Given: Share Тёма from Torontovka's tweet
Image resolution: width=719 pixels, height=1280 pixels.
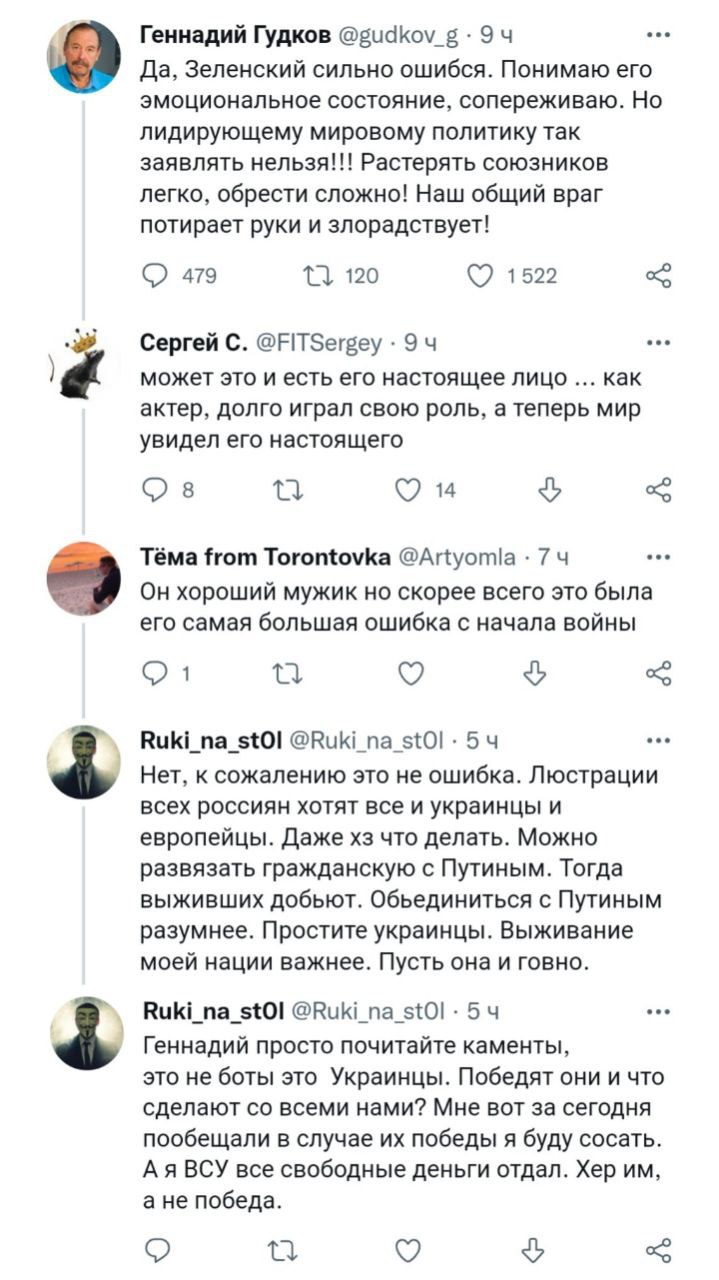Looking at the screenshot, I should [x=658, y=675].
